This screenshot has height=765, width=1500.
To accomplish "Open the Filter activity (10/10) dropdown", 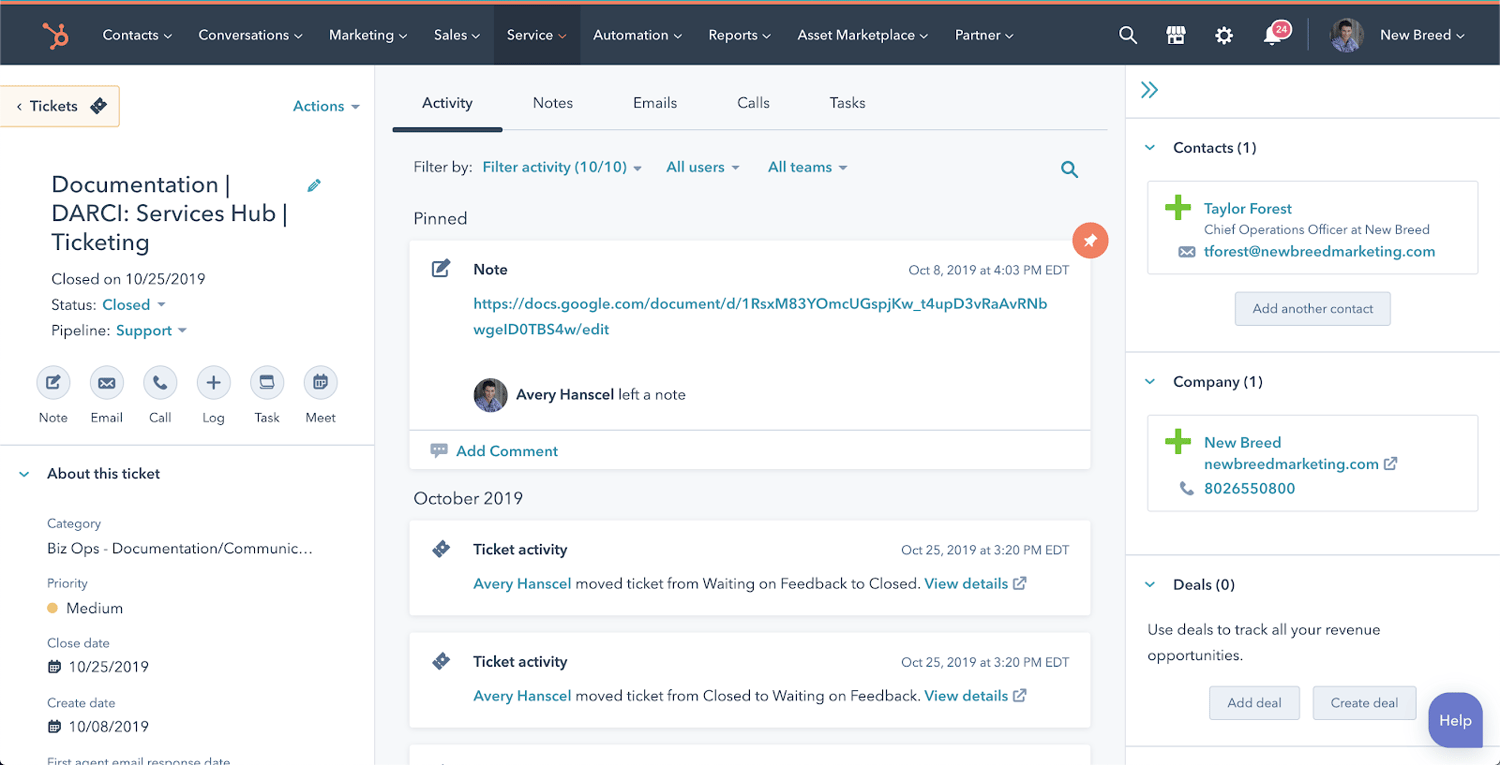I will [561, 167].
